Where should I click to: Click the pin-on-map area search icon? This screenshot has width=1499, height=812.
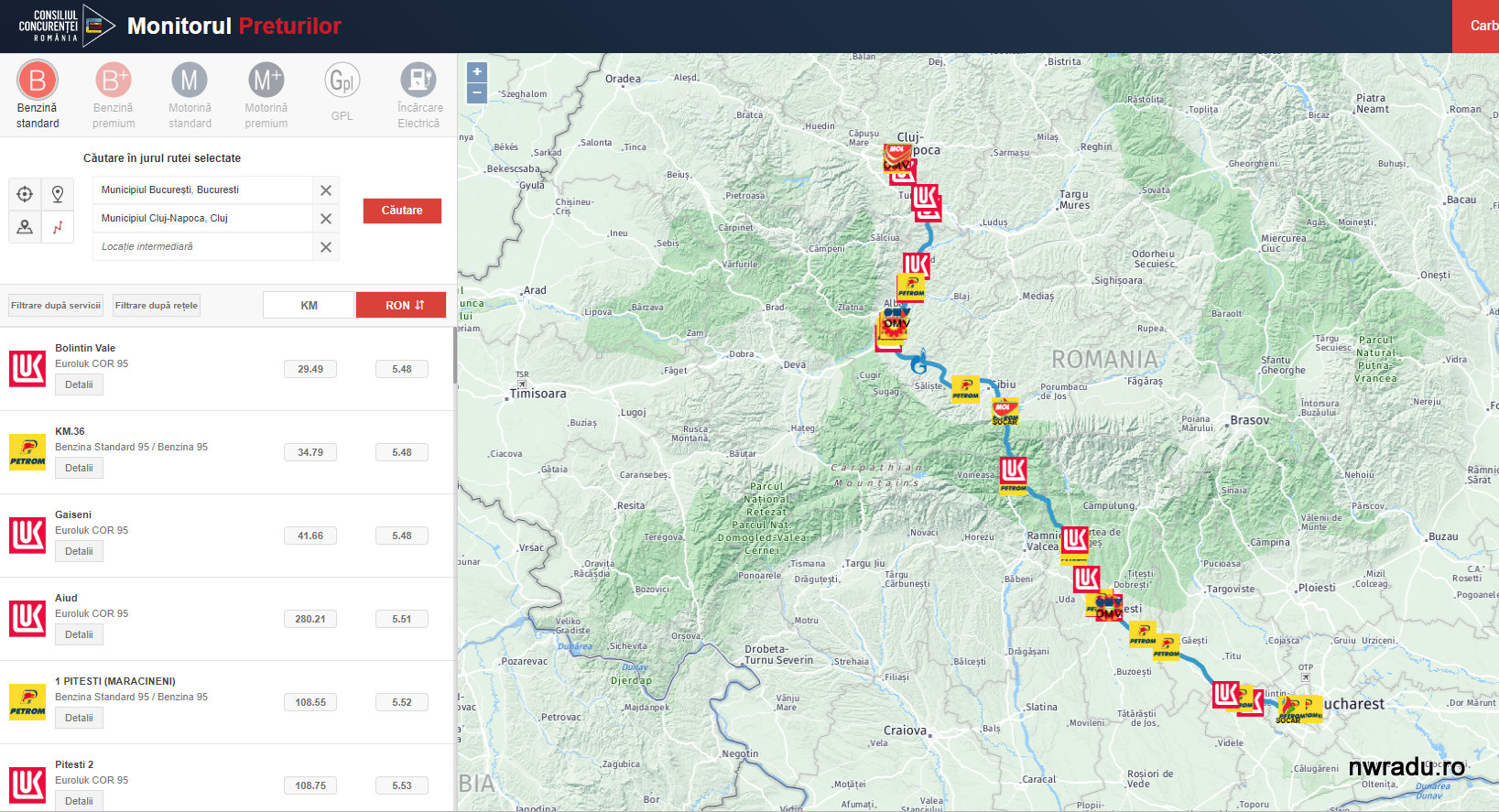25,227
